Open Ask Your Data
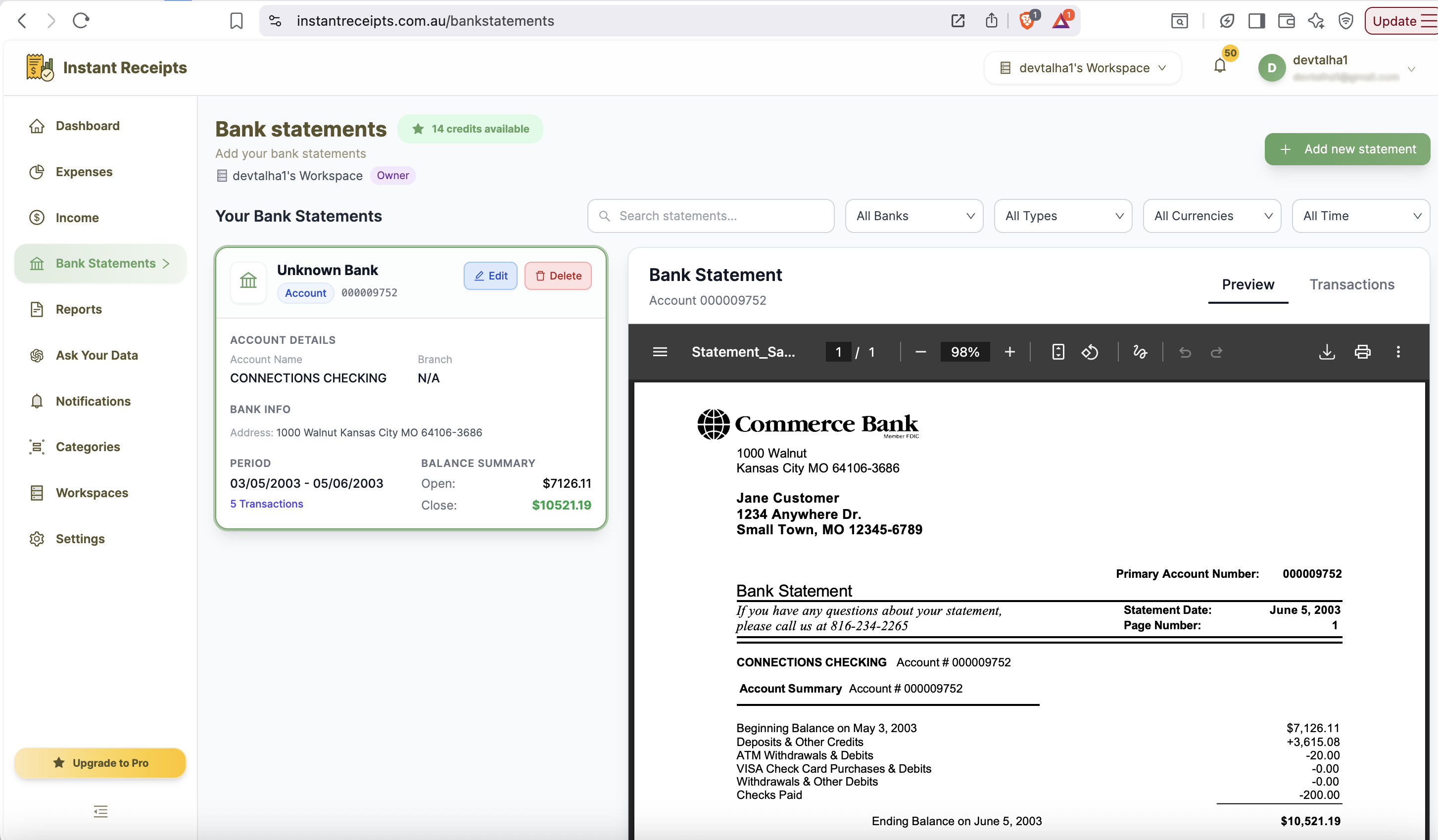Image resolution: width=1438 pixels, height=840 pixels. [100, 355]
